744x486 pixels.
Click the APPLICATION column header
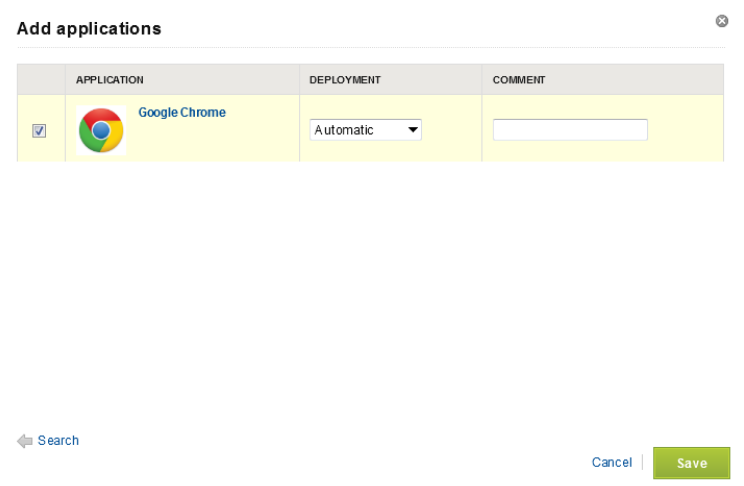(110, 80)
